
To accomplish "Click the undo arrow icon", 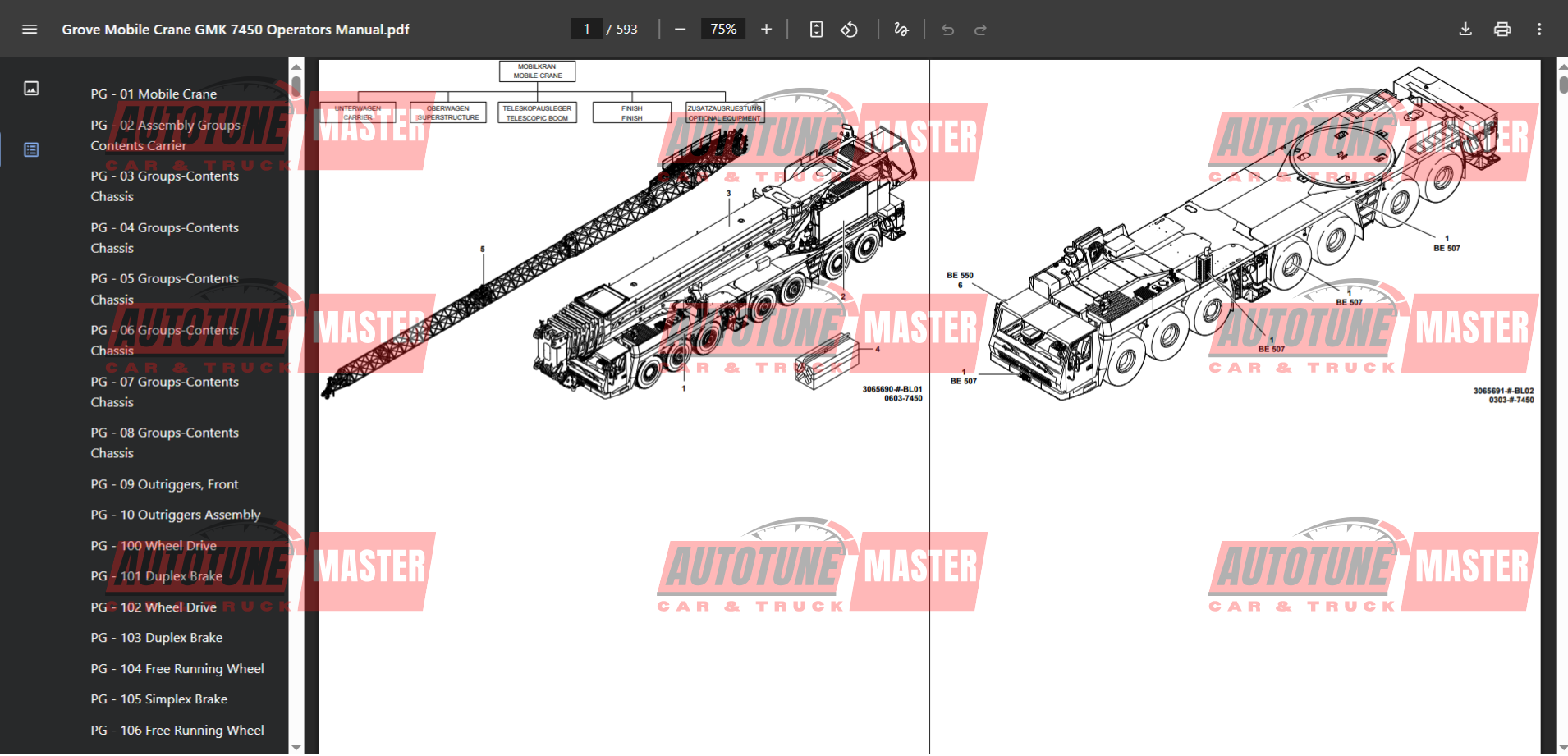I will tap(947, 30).
